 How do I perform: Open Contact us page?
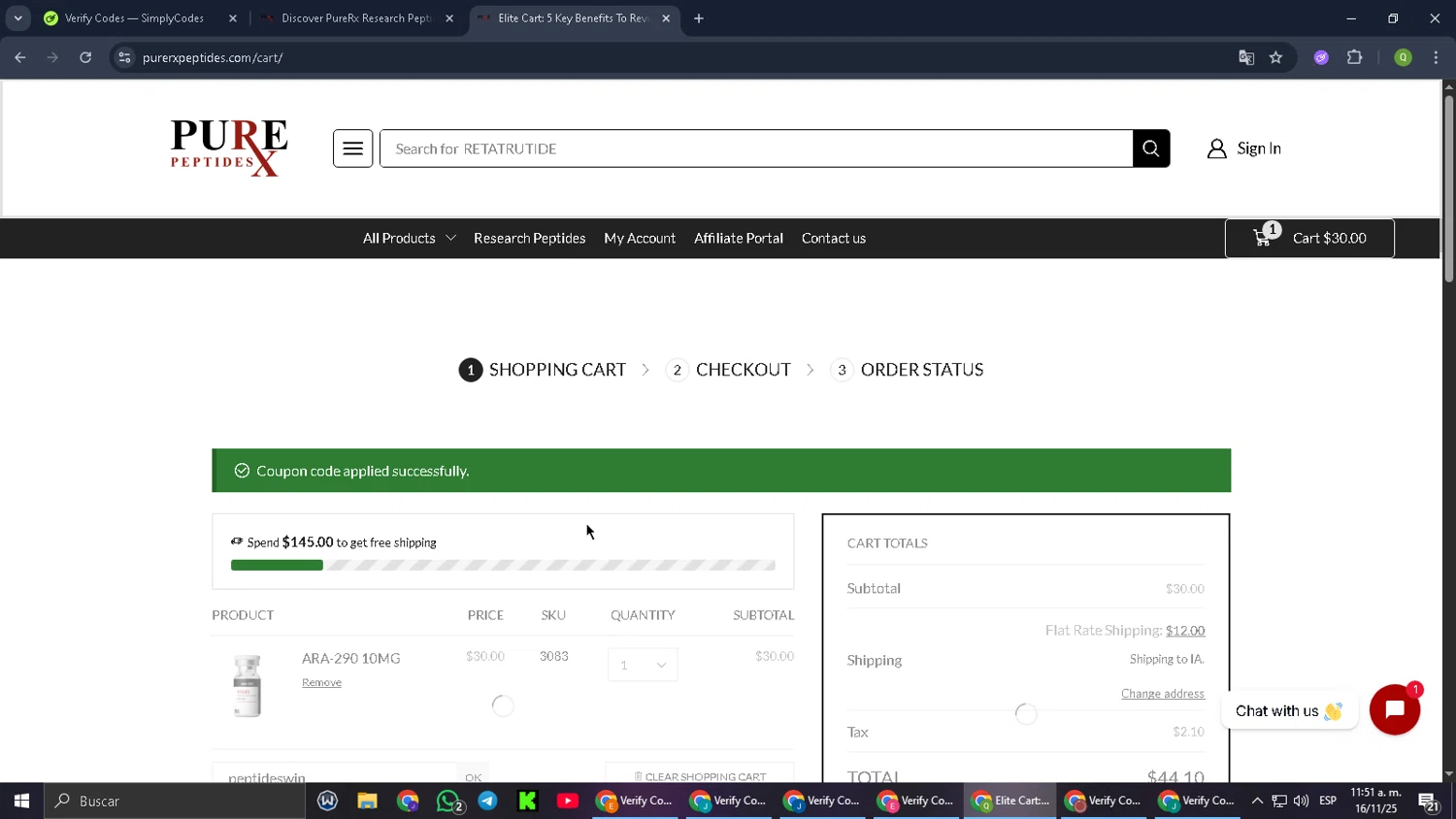point(834,238)
